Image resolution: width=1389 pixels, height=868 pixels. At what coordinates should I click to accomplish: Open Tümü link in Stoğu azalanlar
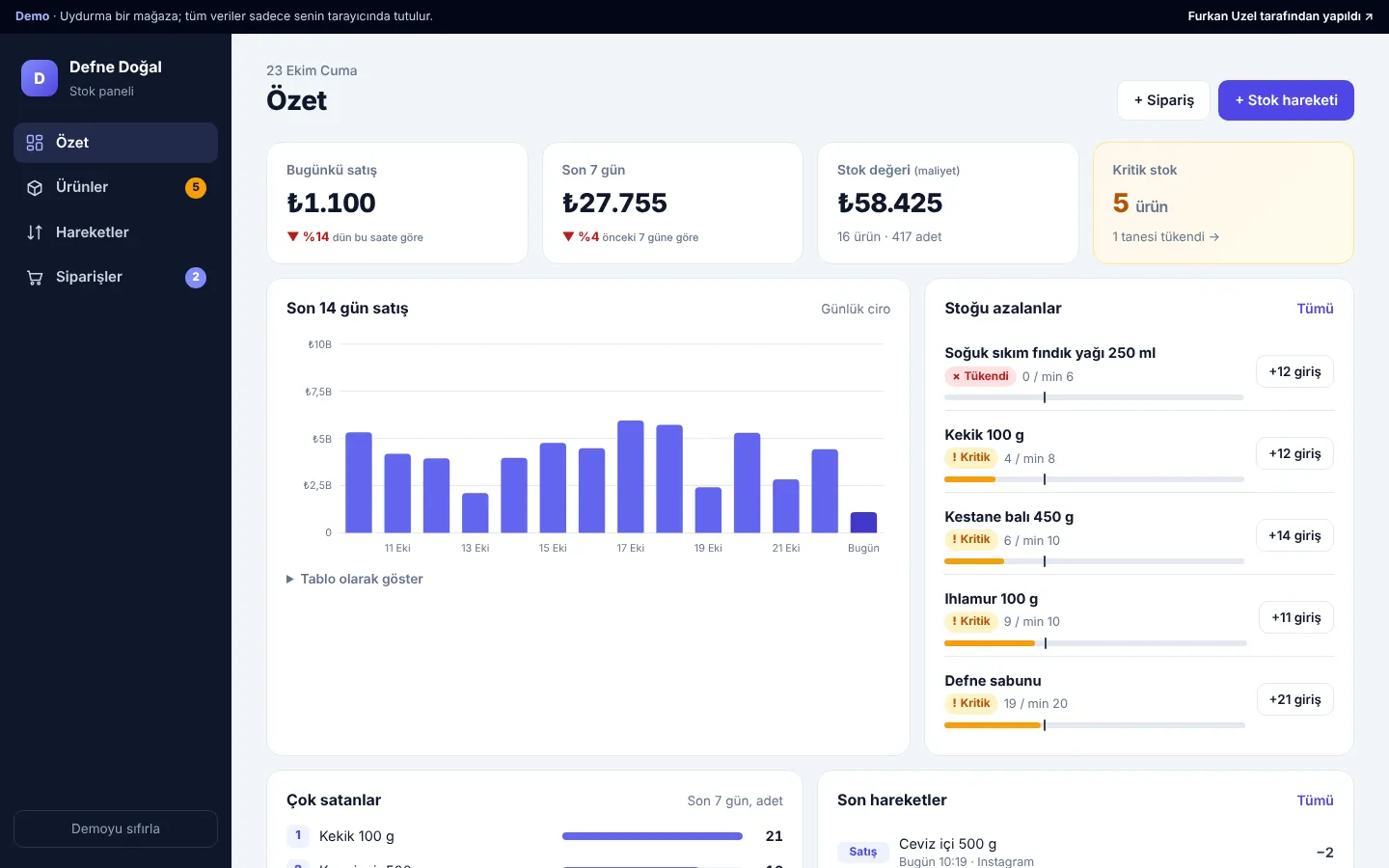[1315, 309]
